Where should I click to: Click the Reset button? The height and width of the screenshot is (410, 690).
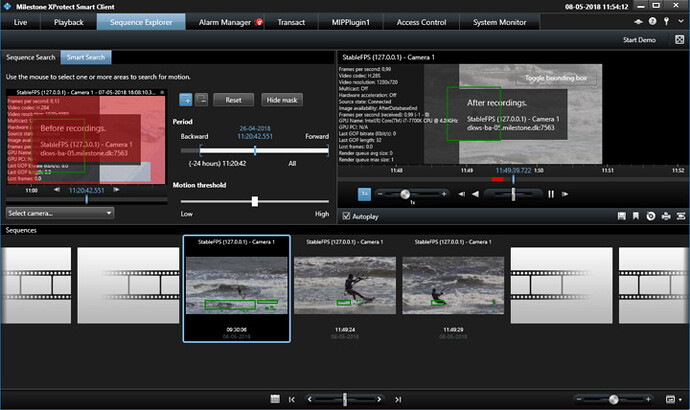pos(234,100)
